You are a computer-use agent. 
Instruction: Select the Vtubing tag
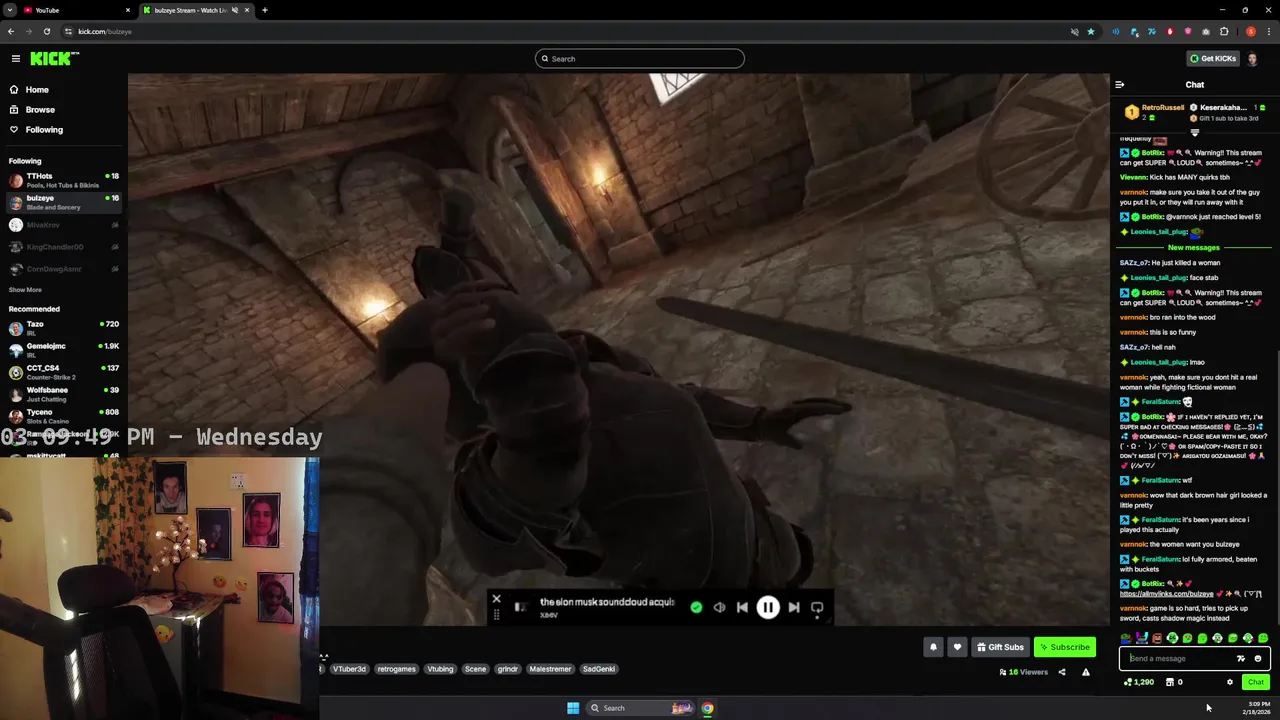440,669
